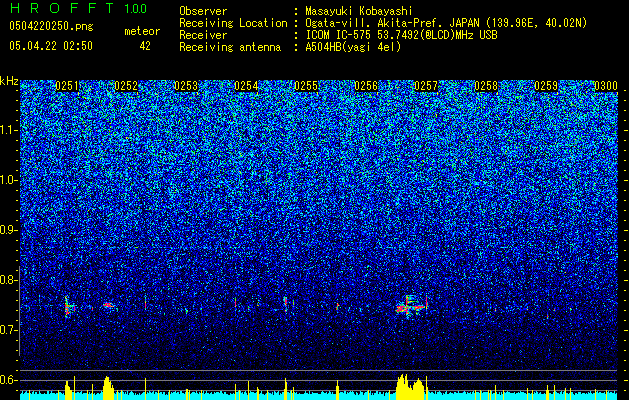Click the 0.9 frequency axis label
Image resolution: width=629 pixels, height=400 pixels.
pyautogui.click(x=8, y=230)
